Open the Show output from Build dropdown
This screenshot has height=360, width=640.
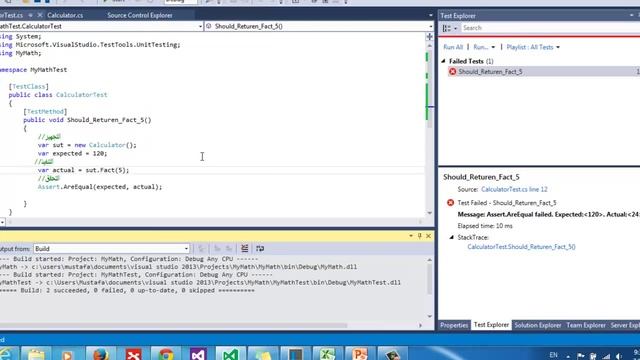click(x=111, y=249)
